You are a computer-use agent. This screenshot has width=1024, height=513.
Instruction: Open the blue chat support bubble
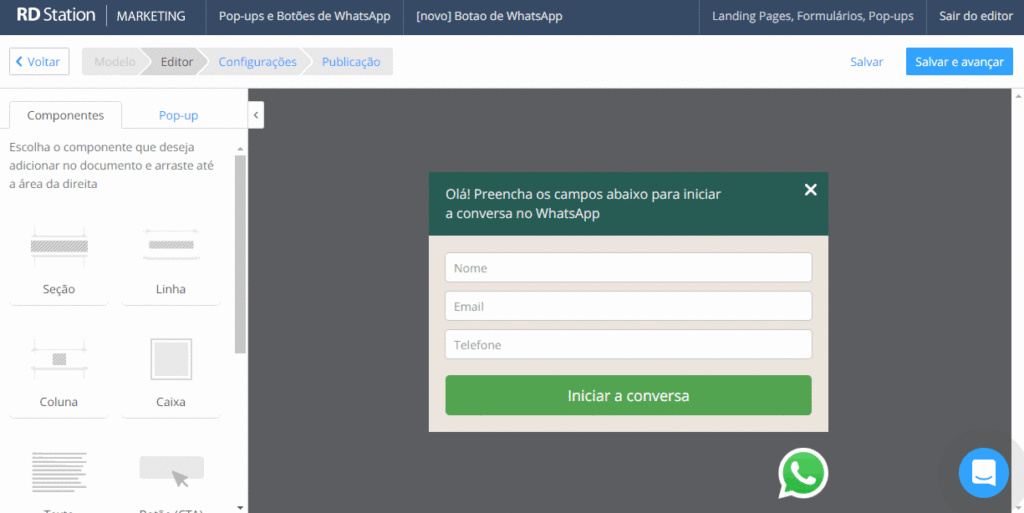tap(984, 473)
